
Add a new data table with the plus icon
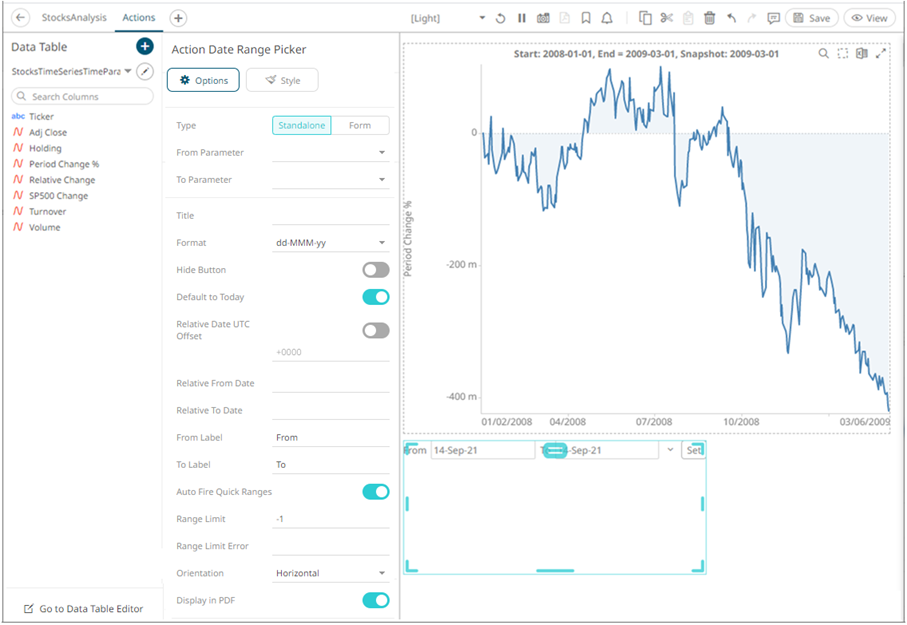click(x=144, y=47)
